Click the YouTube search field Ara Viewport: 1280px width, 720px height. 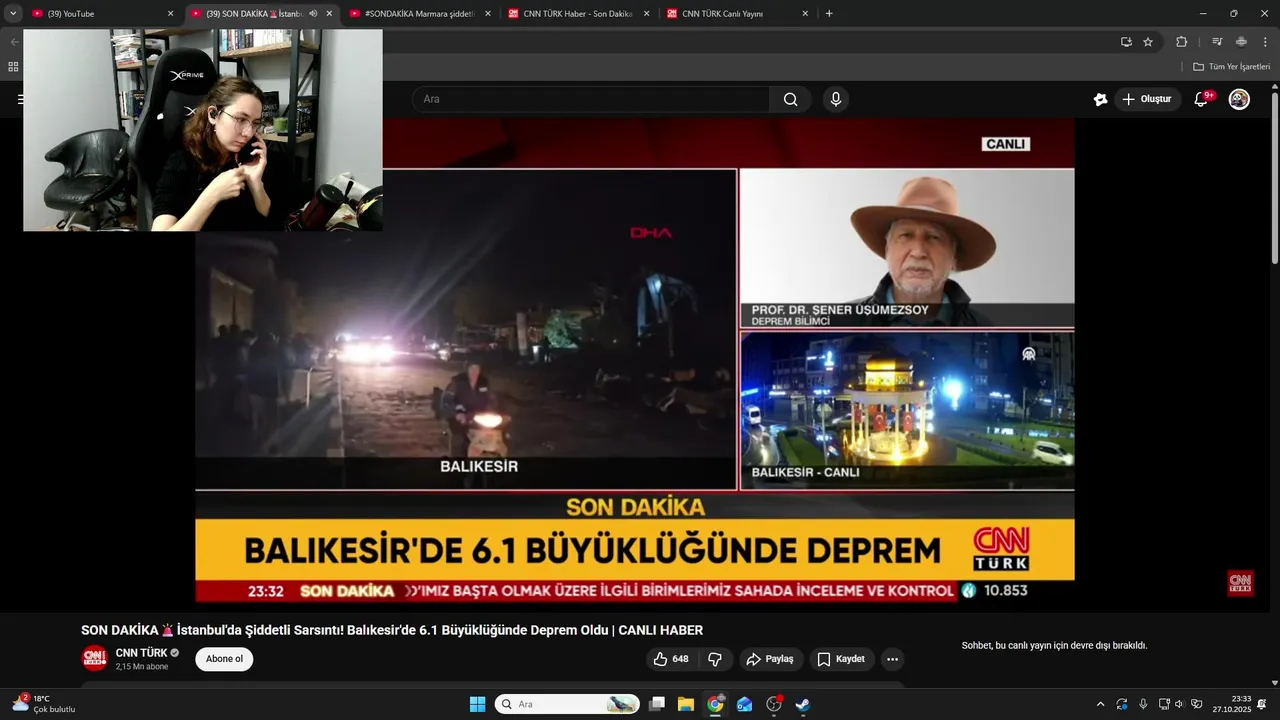pos(590,99)
